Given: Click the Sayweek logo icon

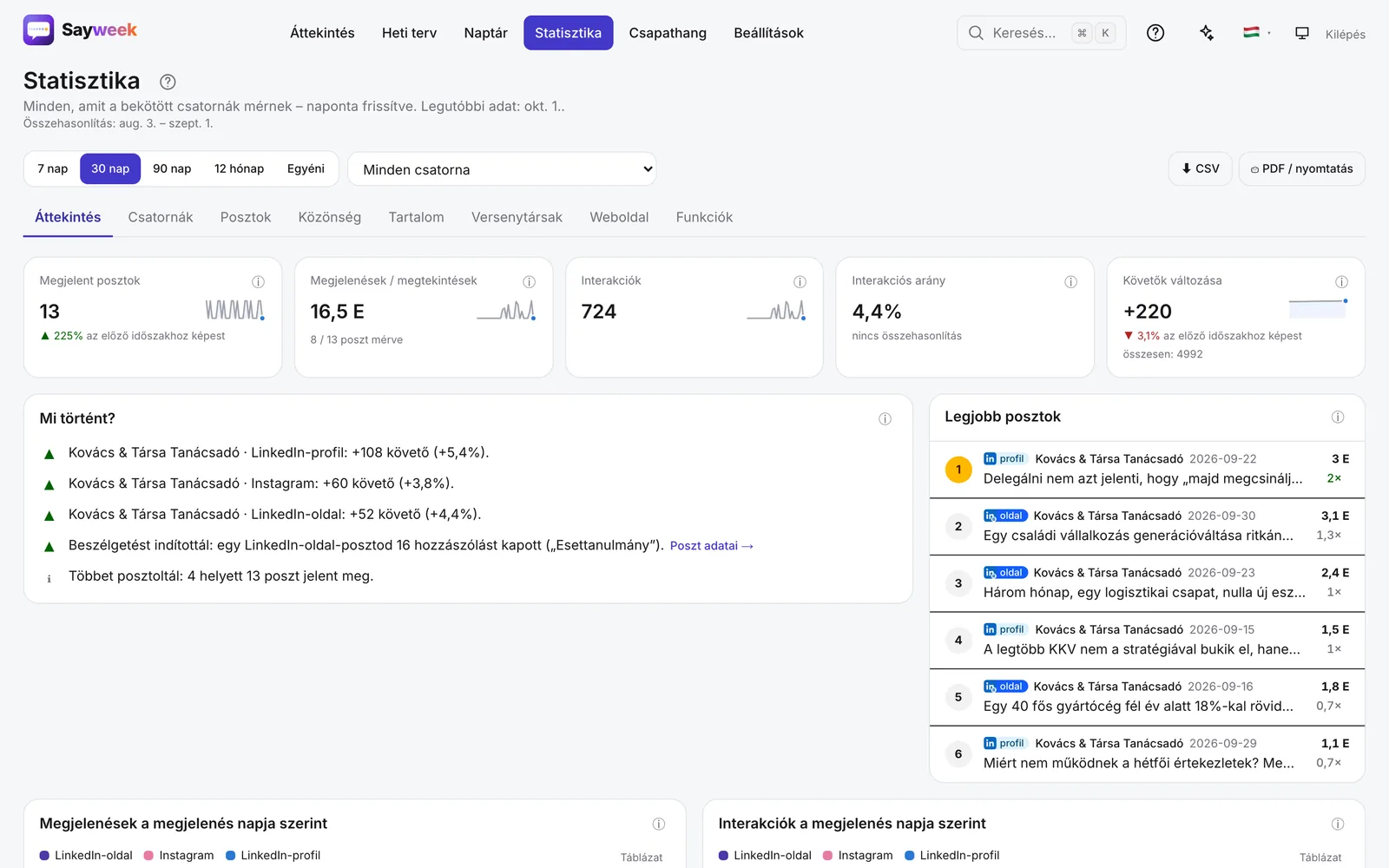Looking at the screenshot, I should [38, 30].
